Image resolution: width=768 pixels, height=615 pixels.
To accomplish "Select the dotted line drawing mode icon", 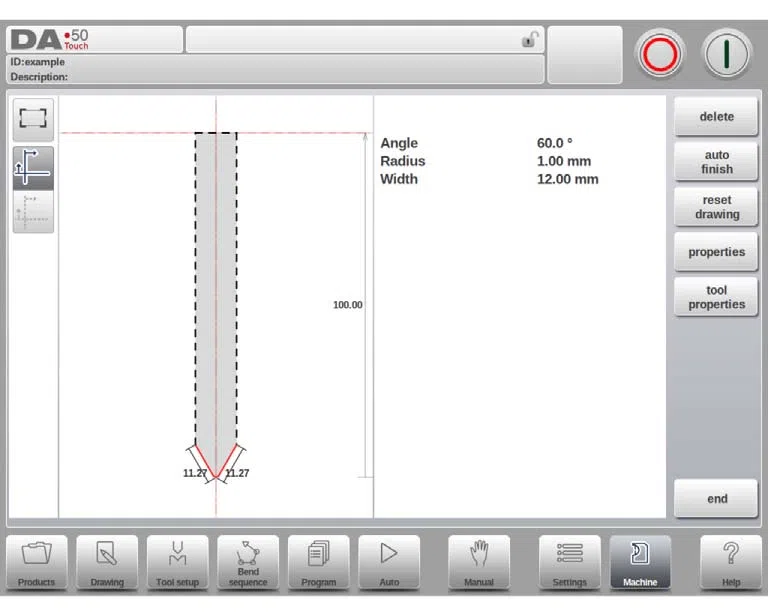I will click(33, 212).
